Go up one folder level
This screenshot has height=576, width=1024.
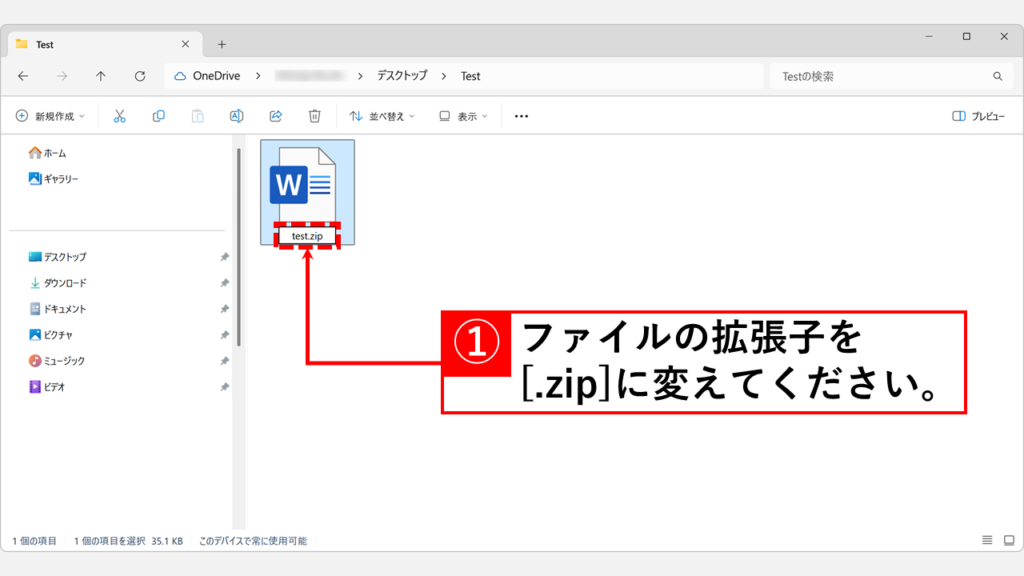[x=101, y=76]
